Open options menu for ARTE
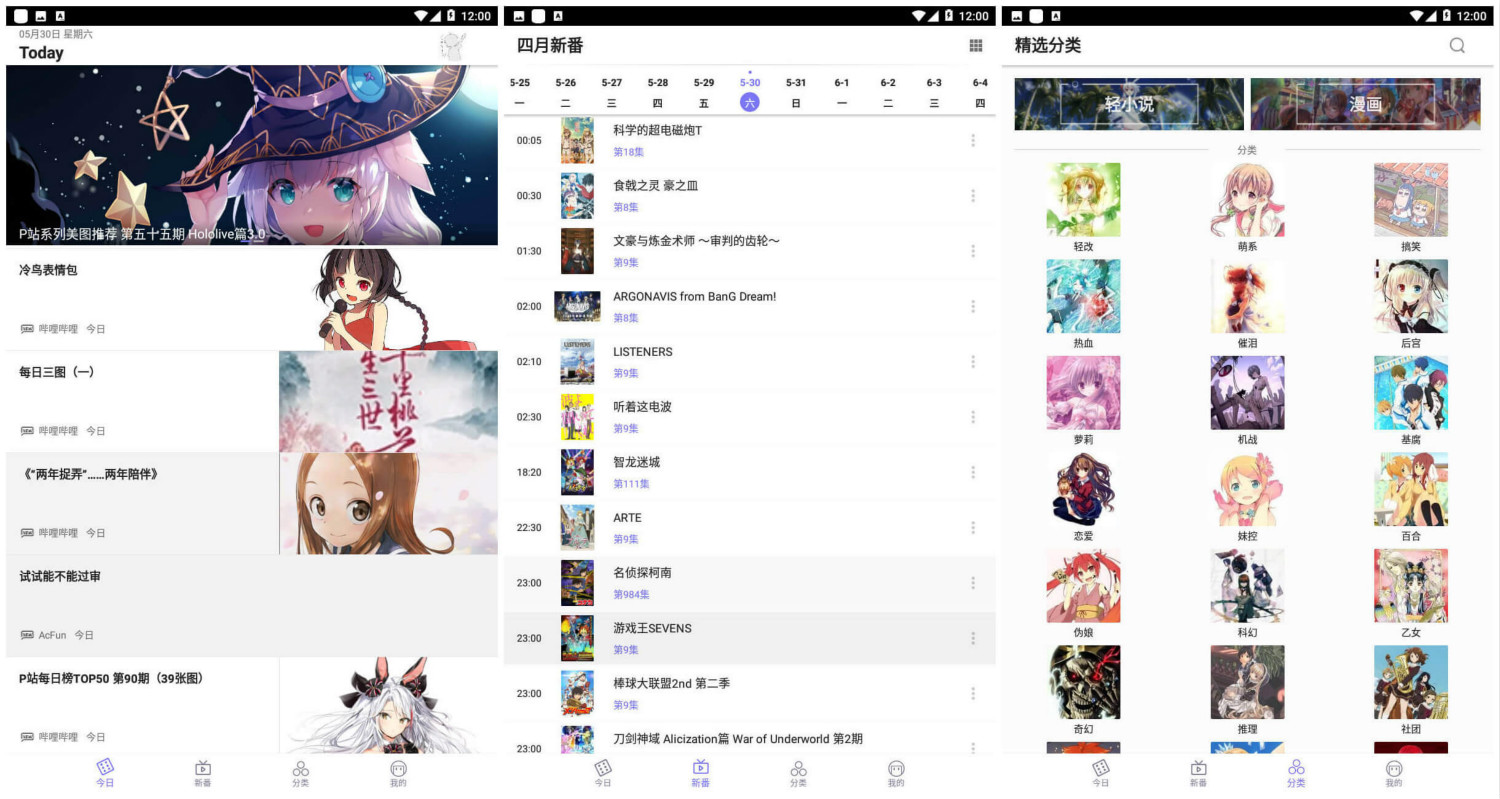This screenshot has width=1500, height=799. 972,527
